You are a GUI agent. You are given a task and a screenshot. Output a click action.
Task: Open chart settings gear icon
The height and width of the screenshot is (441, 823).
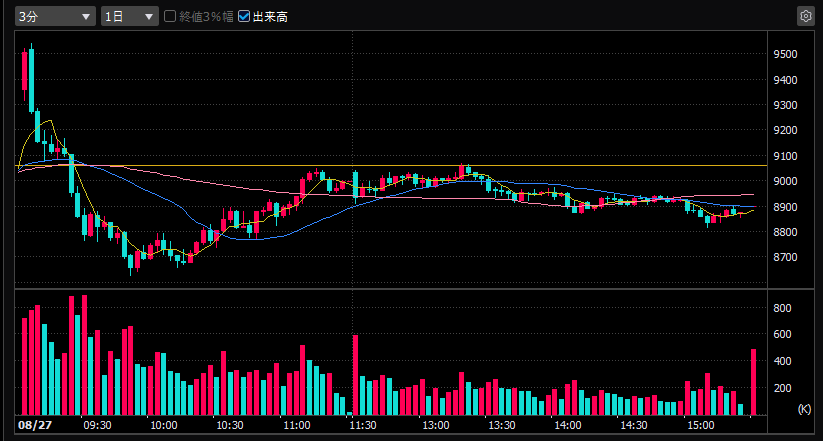[x=805, y=16]
